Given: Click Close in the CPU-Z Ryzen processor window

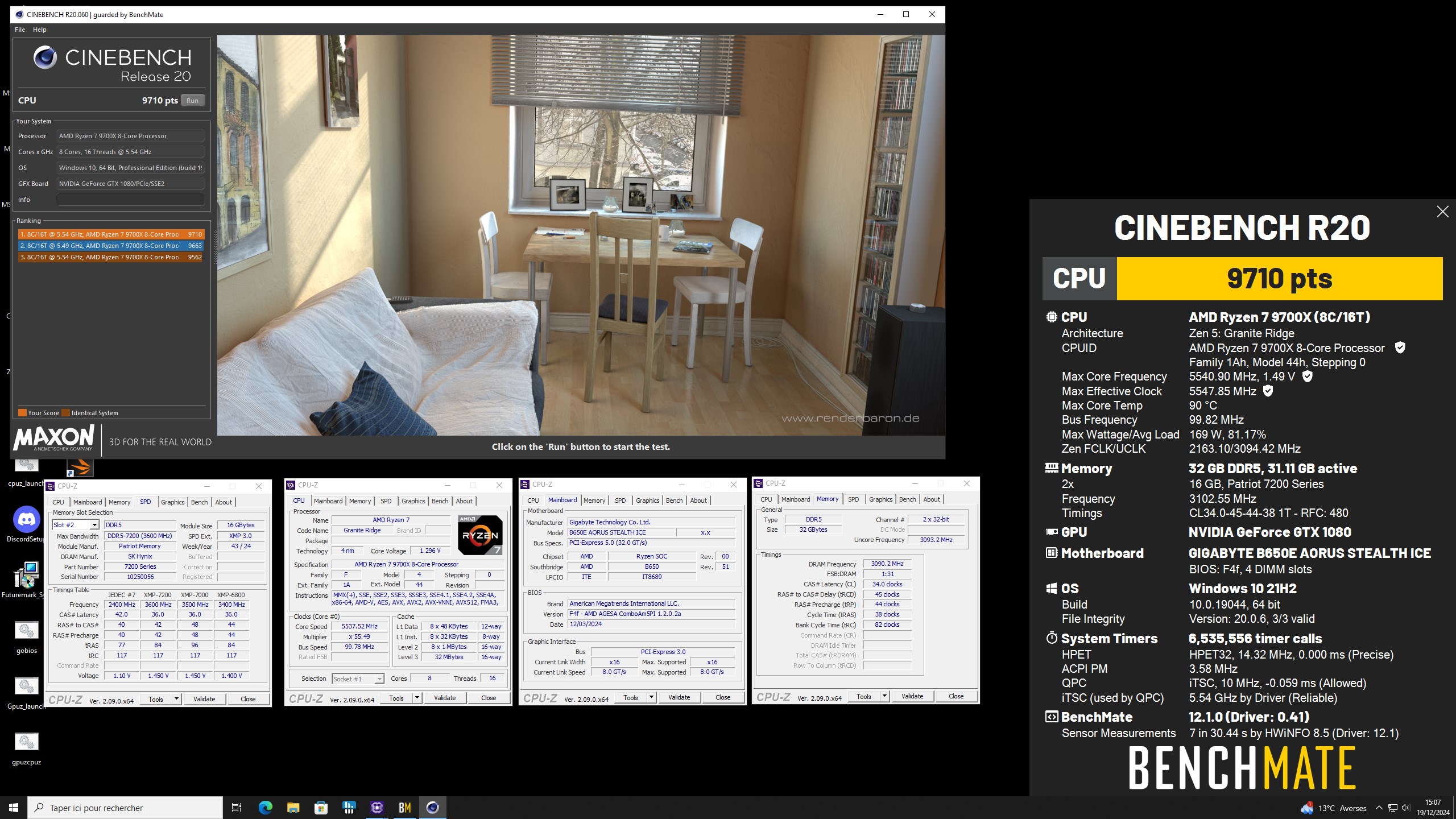Looking at the screenshot, I should (489, 698).
